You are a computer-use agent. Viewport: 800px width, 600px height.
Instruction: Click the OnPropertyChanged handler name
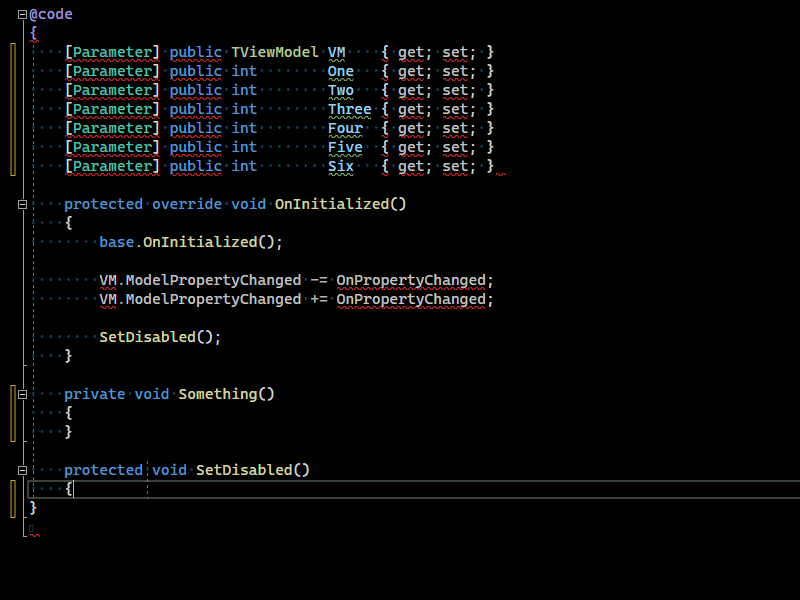click(x=412, y=280)
